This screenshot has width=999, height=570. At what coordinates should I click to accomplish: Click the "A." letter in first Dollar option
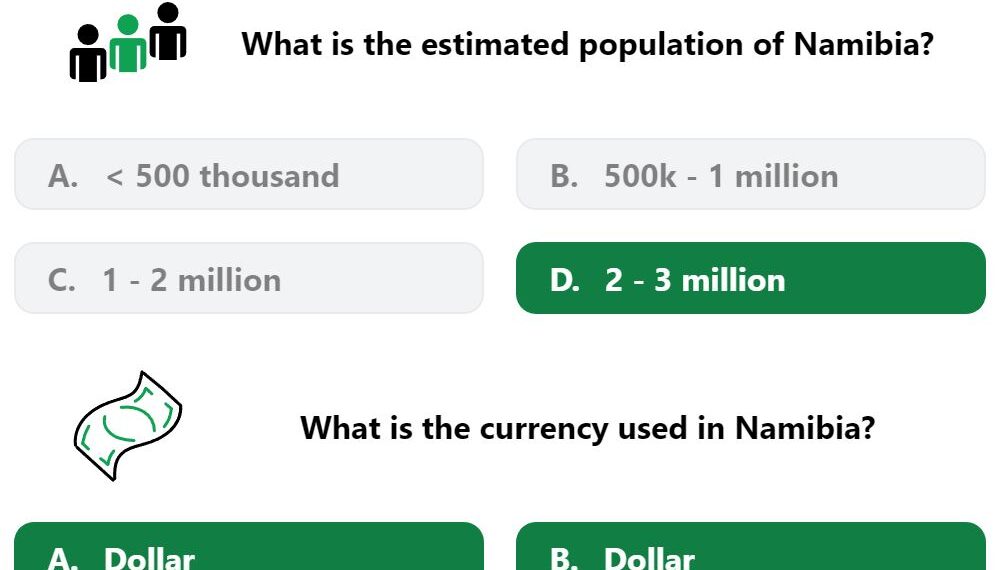point(63,559)
